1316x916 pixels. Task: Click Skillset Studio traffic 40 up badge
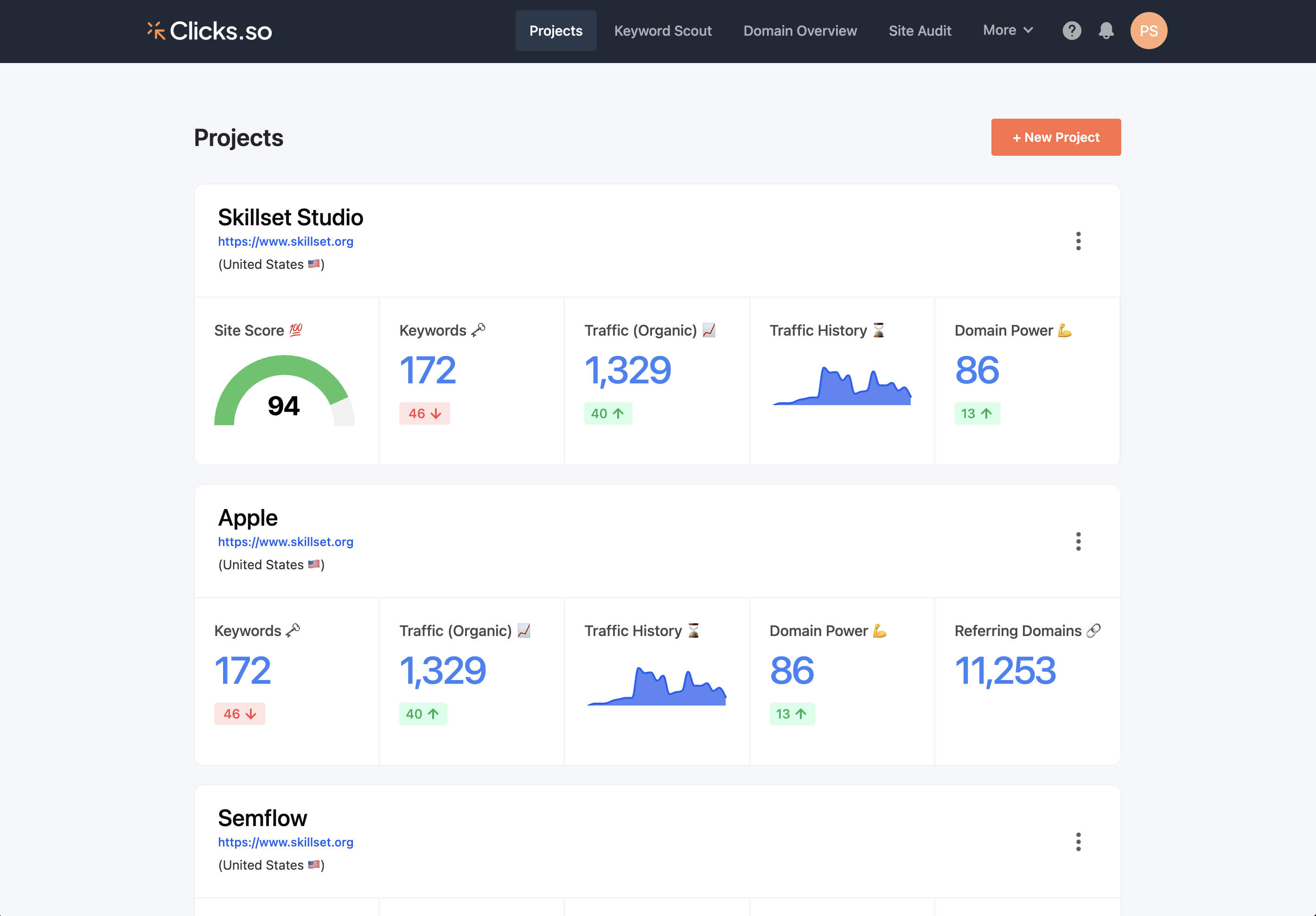[x=608, y=413]
